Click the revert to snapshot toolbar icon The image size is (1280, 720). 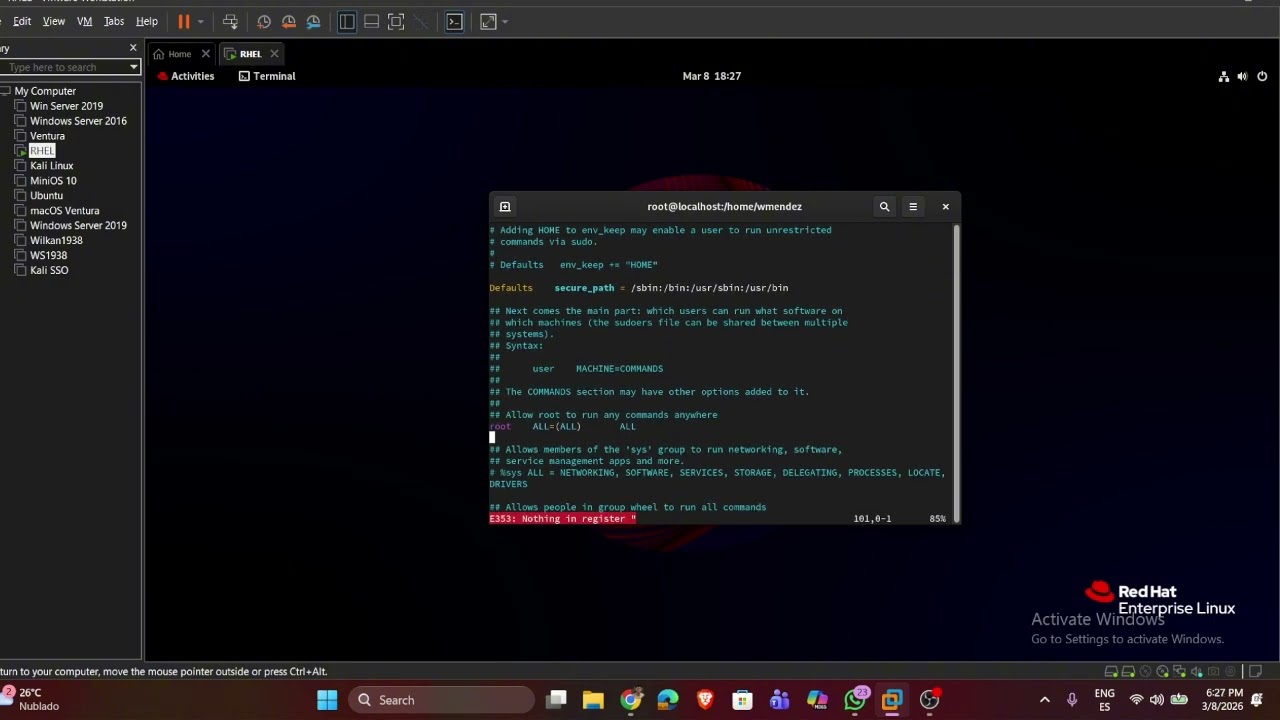289,21
